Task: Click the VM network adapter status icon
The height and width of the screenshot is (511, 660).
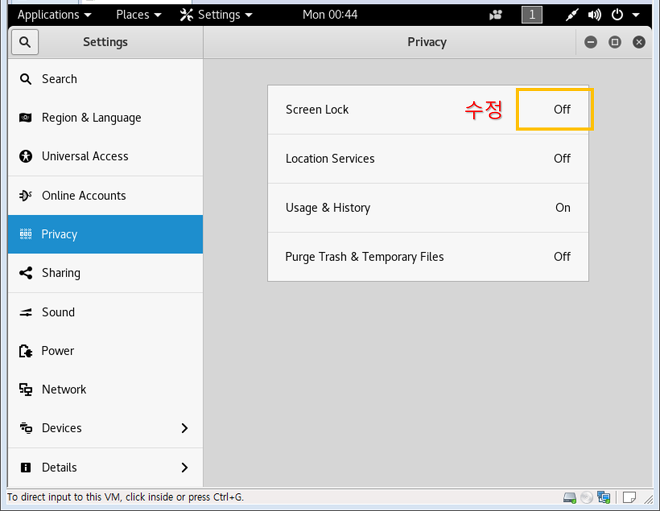Action: tap(604, 498)
